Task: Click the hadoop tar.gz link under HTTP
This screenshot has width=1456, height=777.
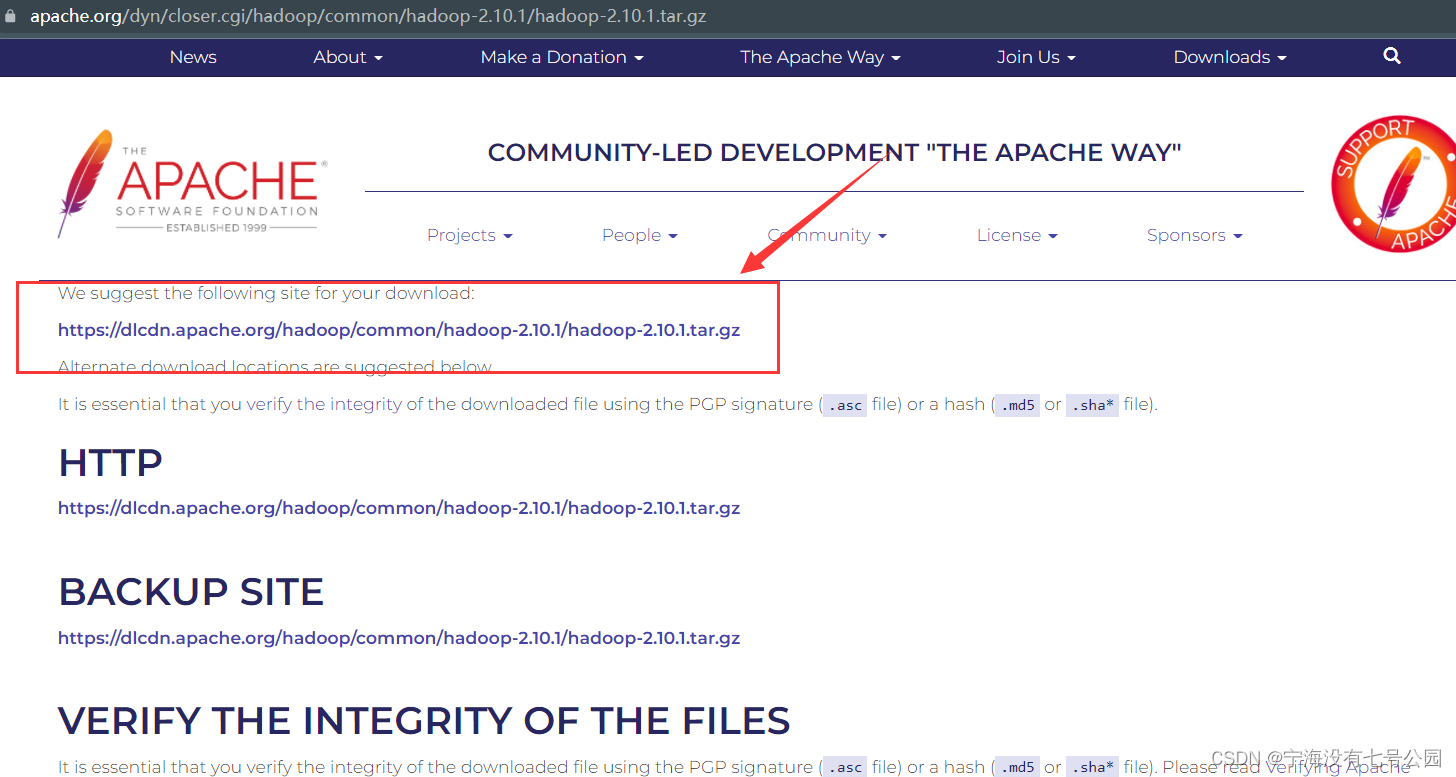Action: click(x=399, y=508)
